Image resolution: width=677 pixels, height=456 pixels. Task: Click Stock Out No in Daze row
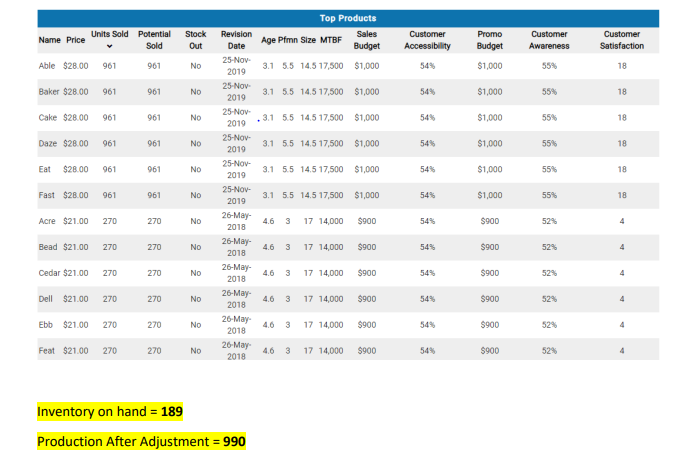[x=196, y=144]
